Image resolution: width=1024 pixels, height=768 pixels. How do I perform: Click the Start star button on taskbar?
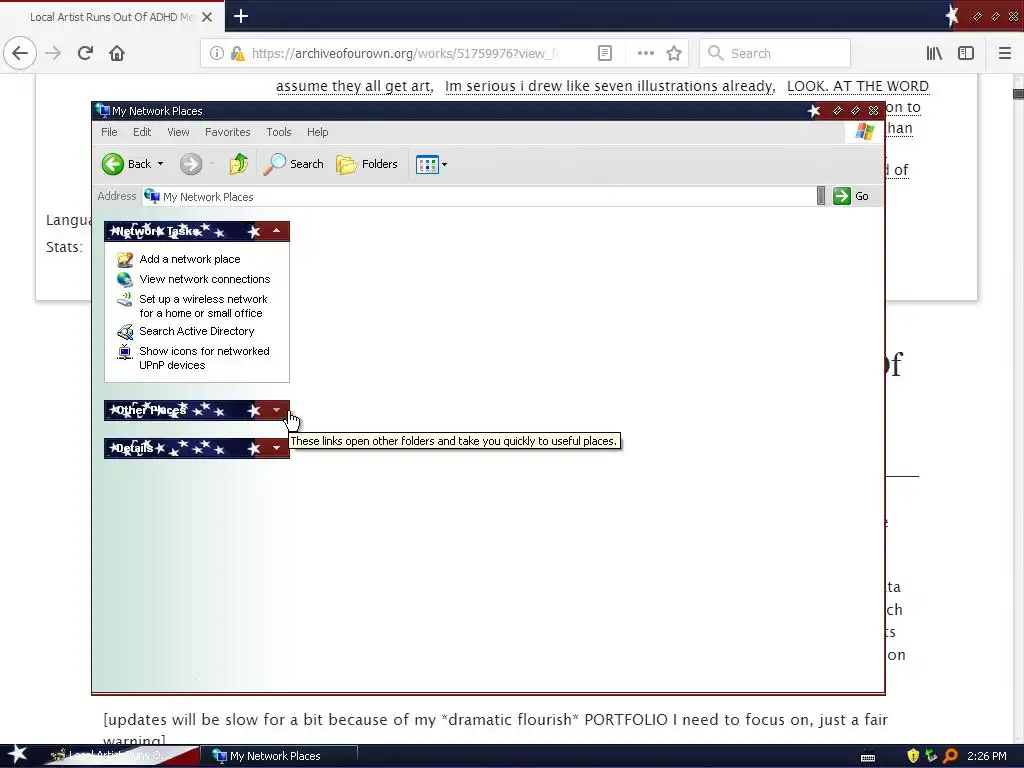click(18, 755)
